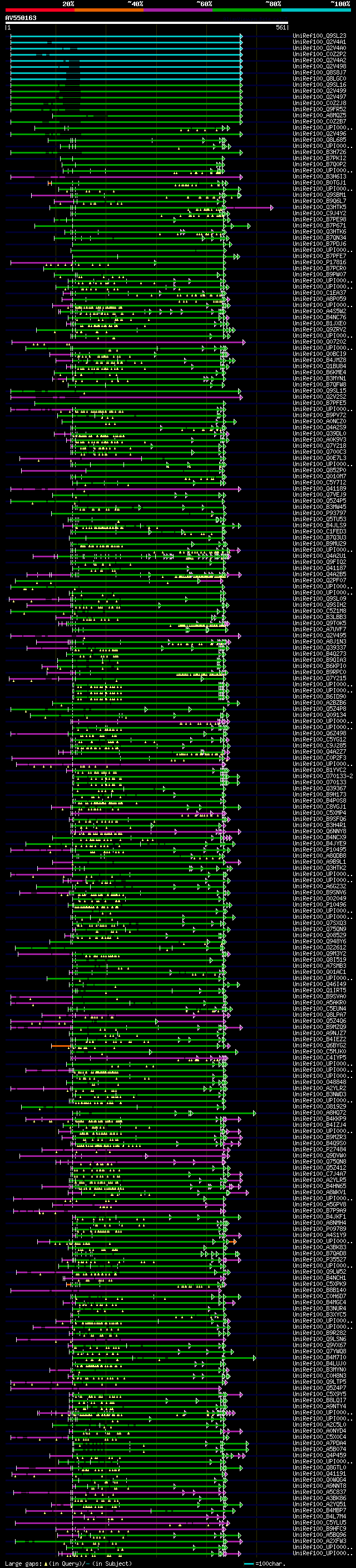Open hit UniRef100_Q2V4A0

pos(319,48)
